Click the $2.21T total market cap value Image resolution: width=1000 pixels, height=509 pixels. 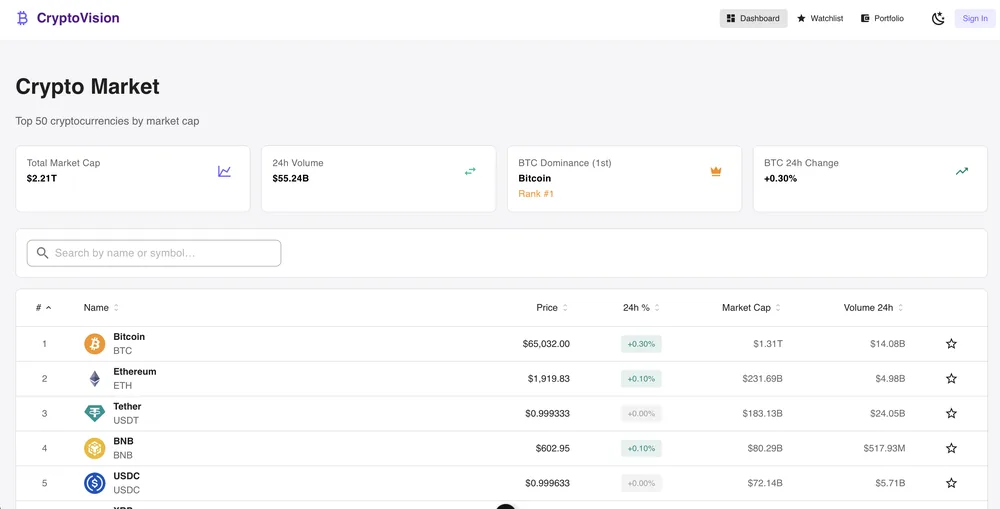click(41, 179)
